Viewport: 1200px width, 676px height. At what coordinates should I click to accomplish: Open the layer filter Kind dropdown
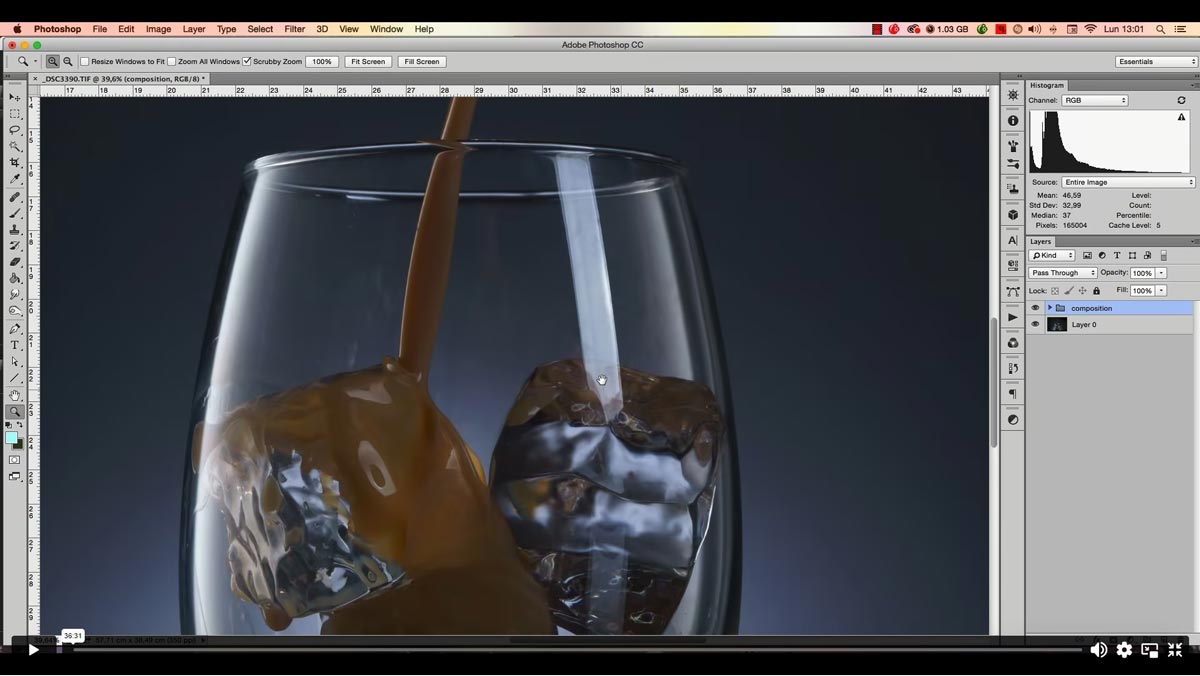[1052, 256]
